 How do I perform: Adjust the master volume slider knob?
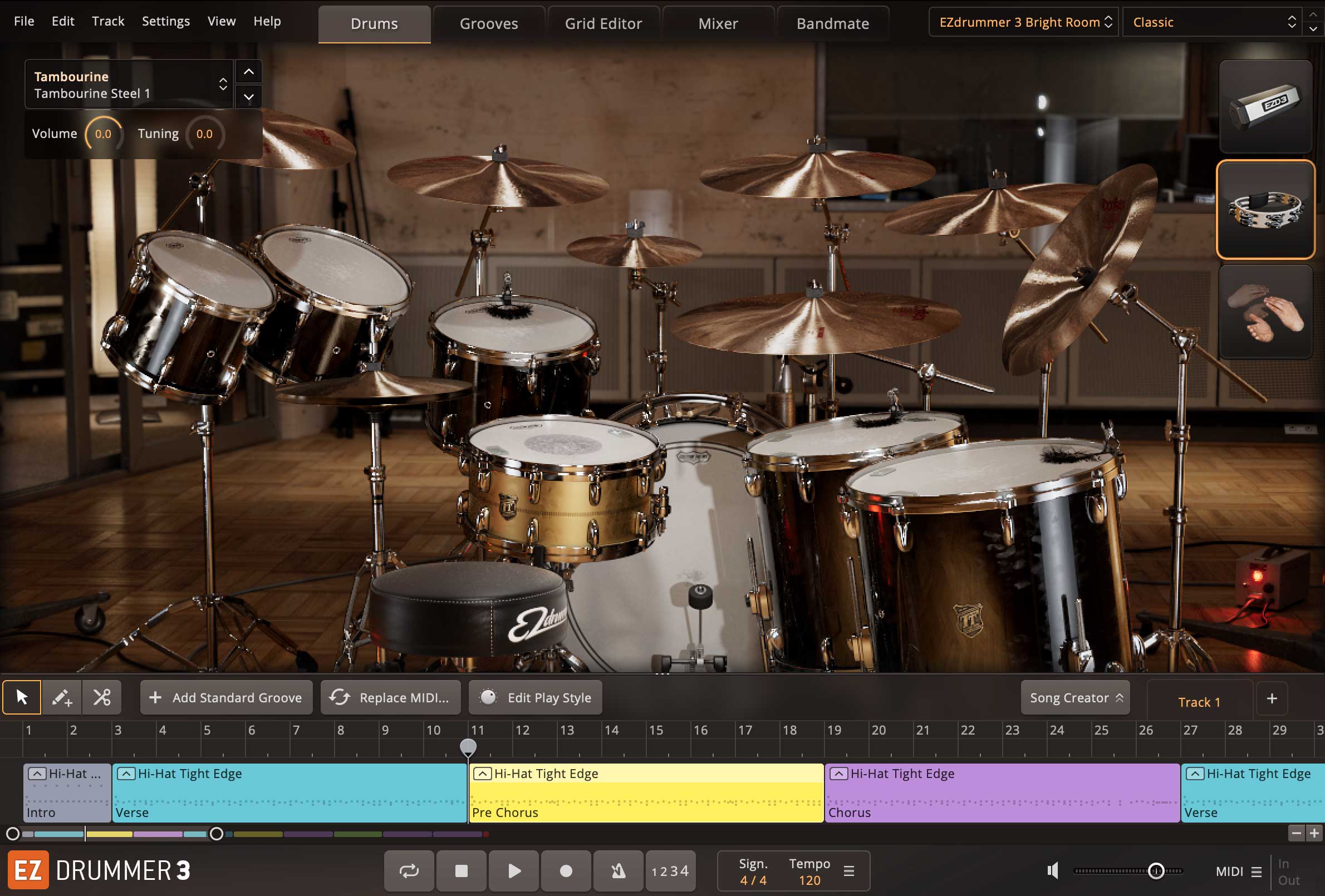click(1156, 870)
